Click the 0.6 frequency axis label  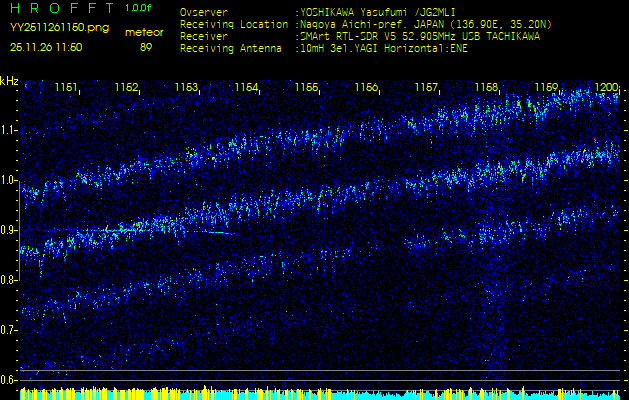(x=9, y=379)
